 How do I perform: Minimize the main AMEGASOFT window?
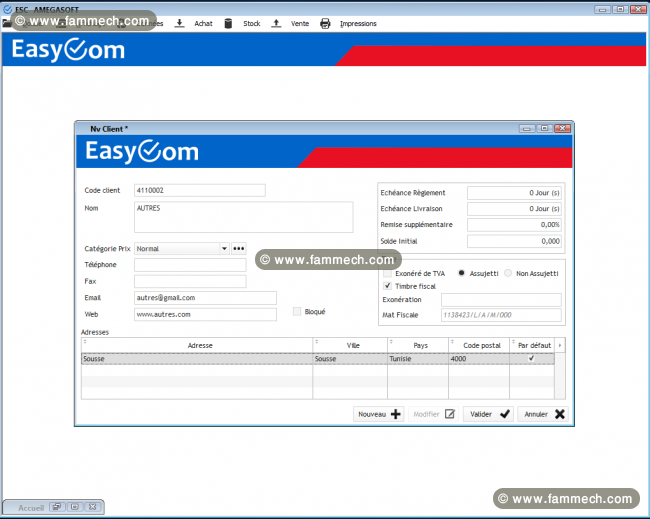click(x=602, y=9)
